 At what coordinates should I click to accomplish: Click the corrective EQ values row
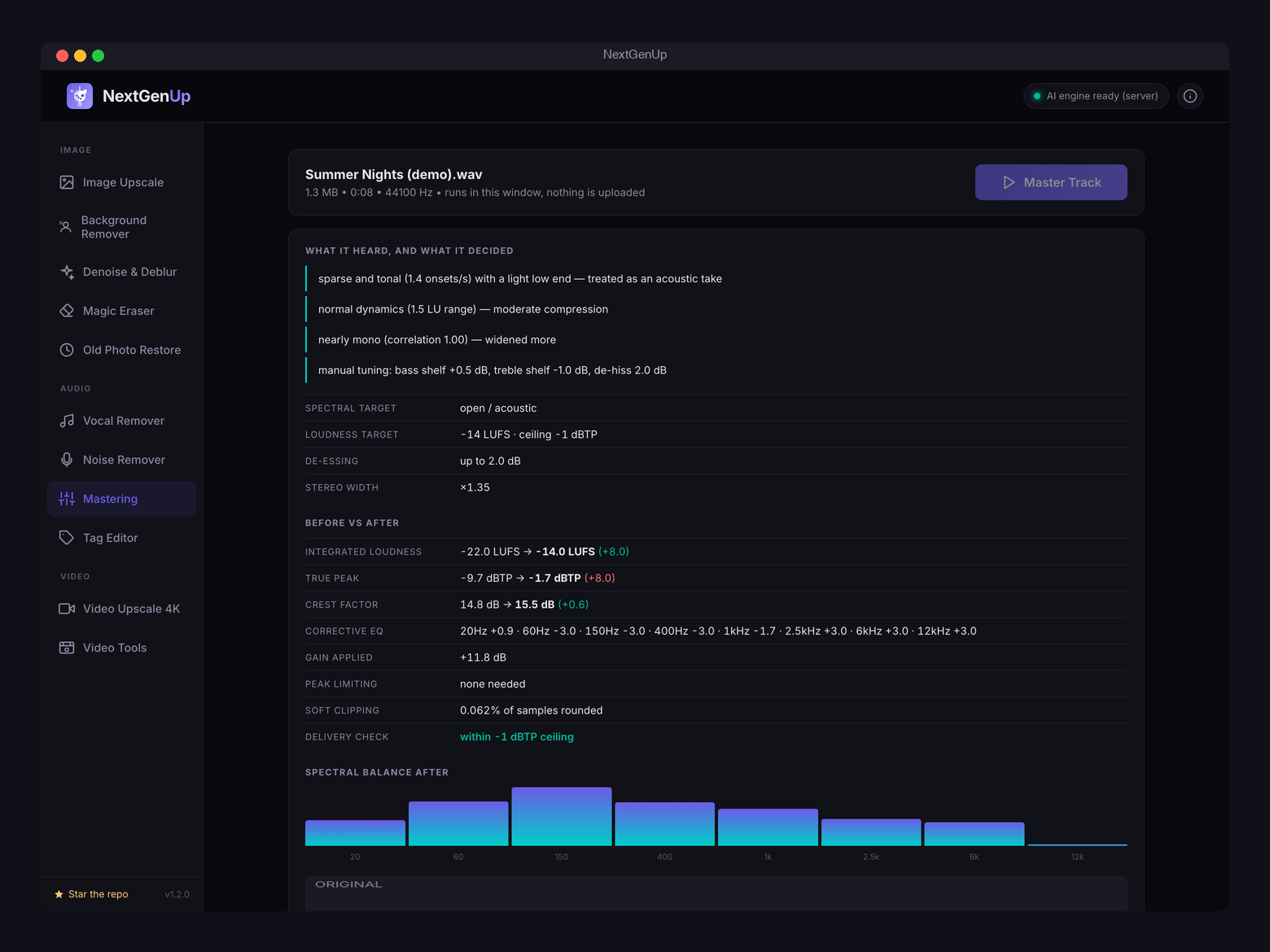(718, 631)
